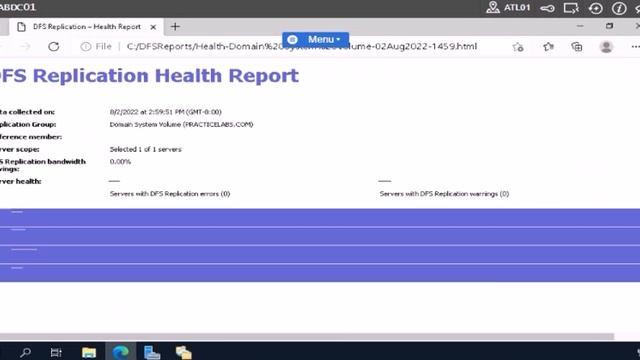Image resolution: width=640 pixels, height=360 pixels.
Task: Open the info icon in lab toolbar
Action: (619, 8)
